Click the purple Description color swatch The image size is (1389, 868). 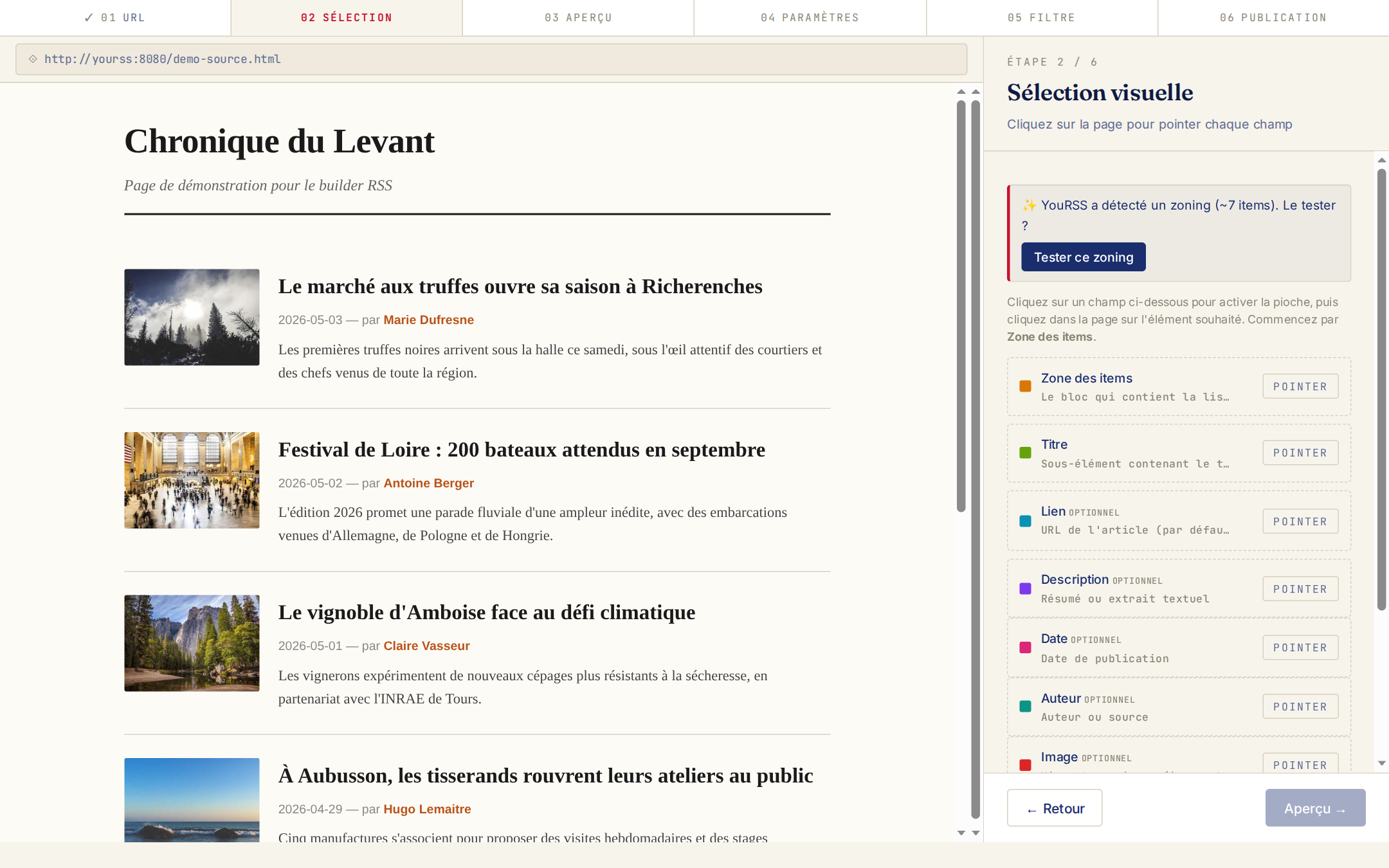[x=1026, y=588]
